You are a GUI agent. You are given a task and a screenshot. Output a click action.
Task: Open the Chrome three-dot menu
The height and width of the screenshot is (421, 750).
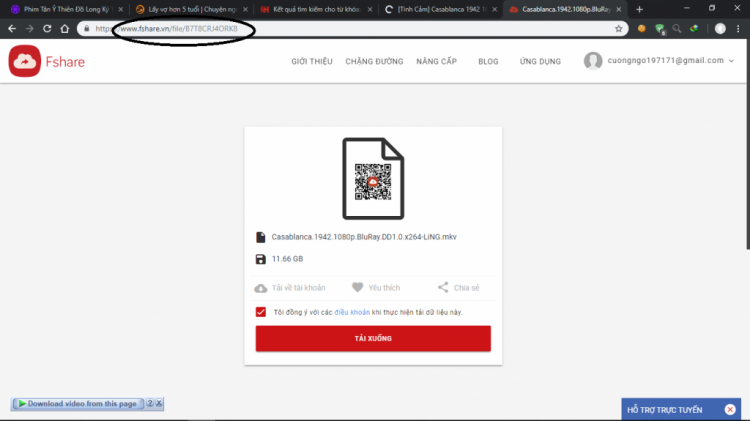click(x=738, y=29)
